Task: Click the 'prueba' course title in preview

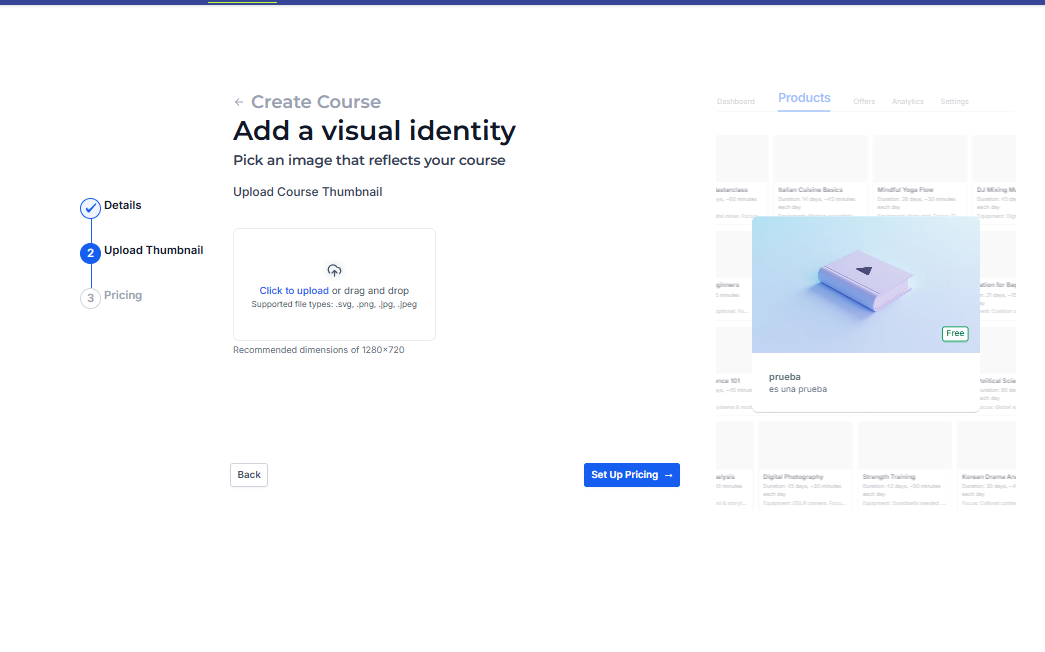Action: point(785,377)
